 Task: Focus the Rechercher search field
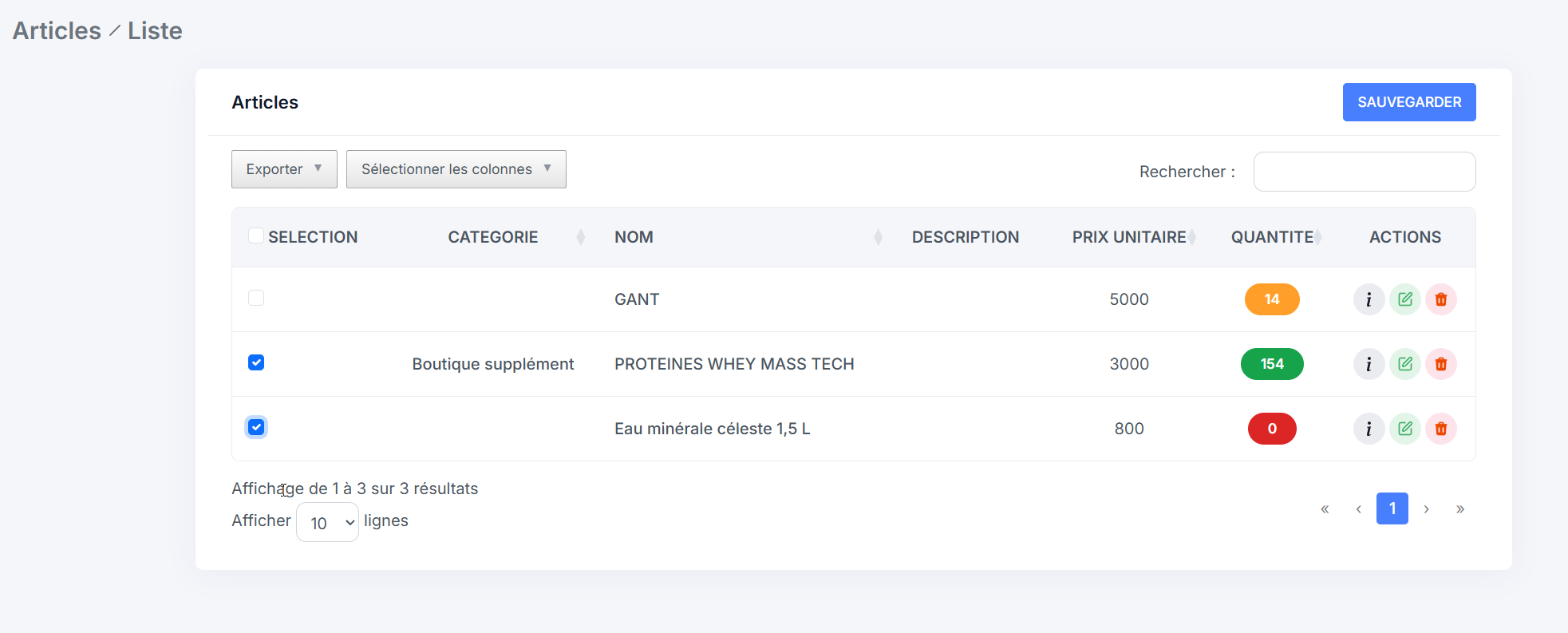pos(1365,172)
